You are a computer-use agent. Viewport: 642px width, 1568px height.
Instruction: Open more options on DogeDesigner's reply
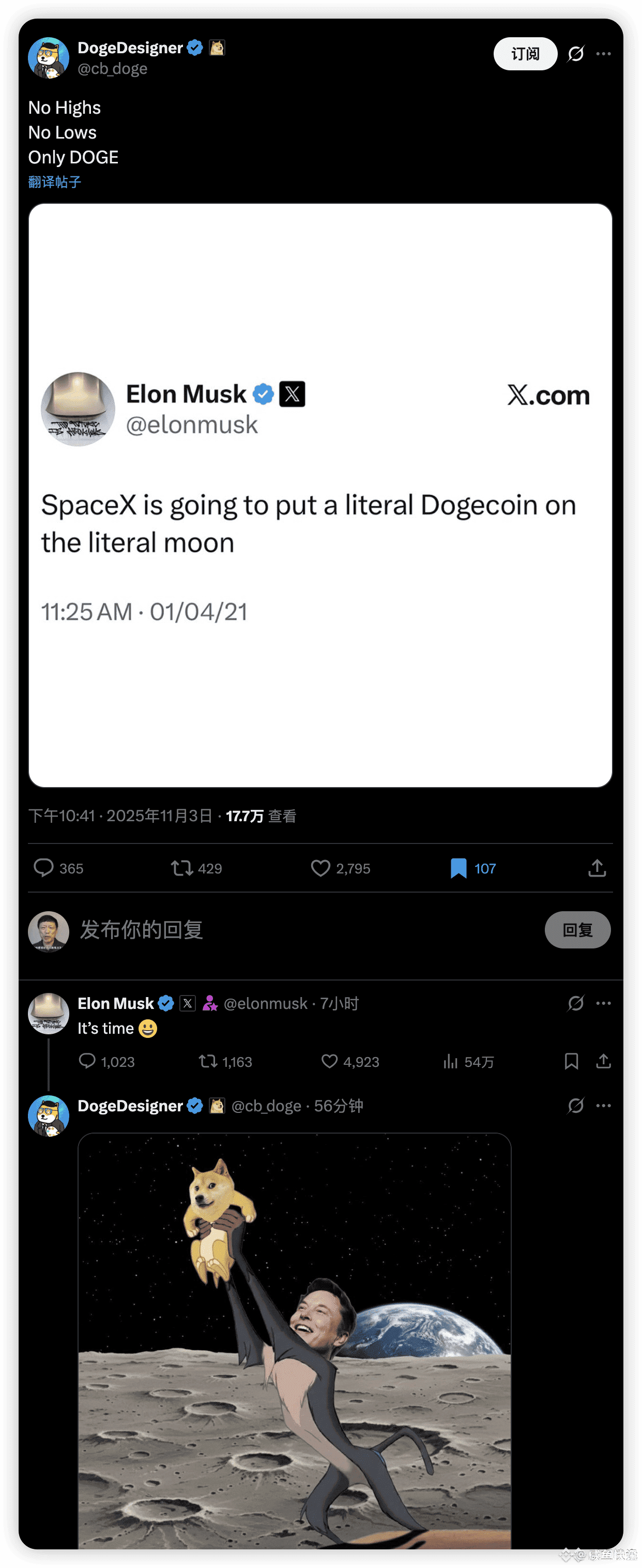tap(603, 1105)
